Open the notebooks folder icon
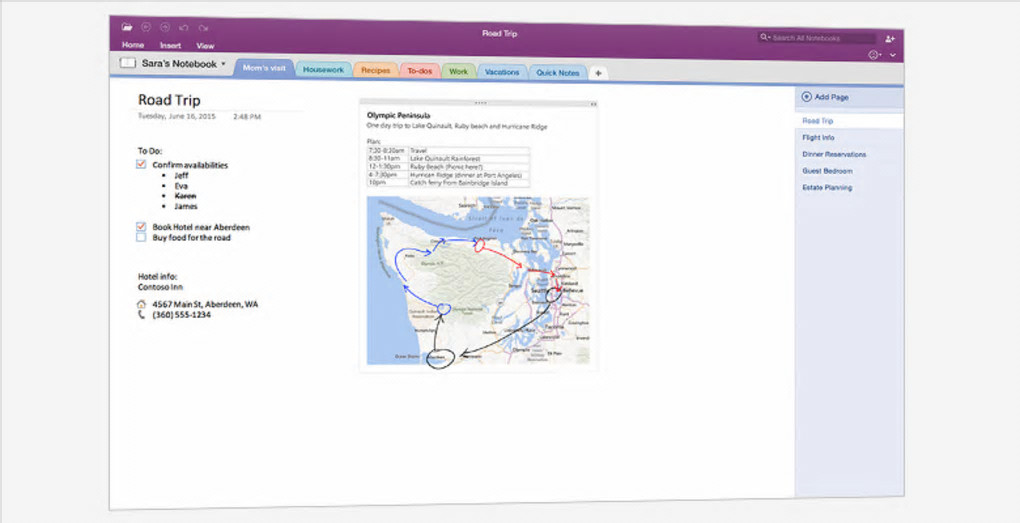 pyautogui.click(x=127, y=27)
